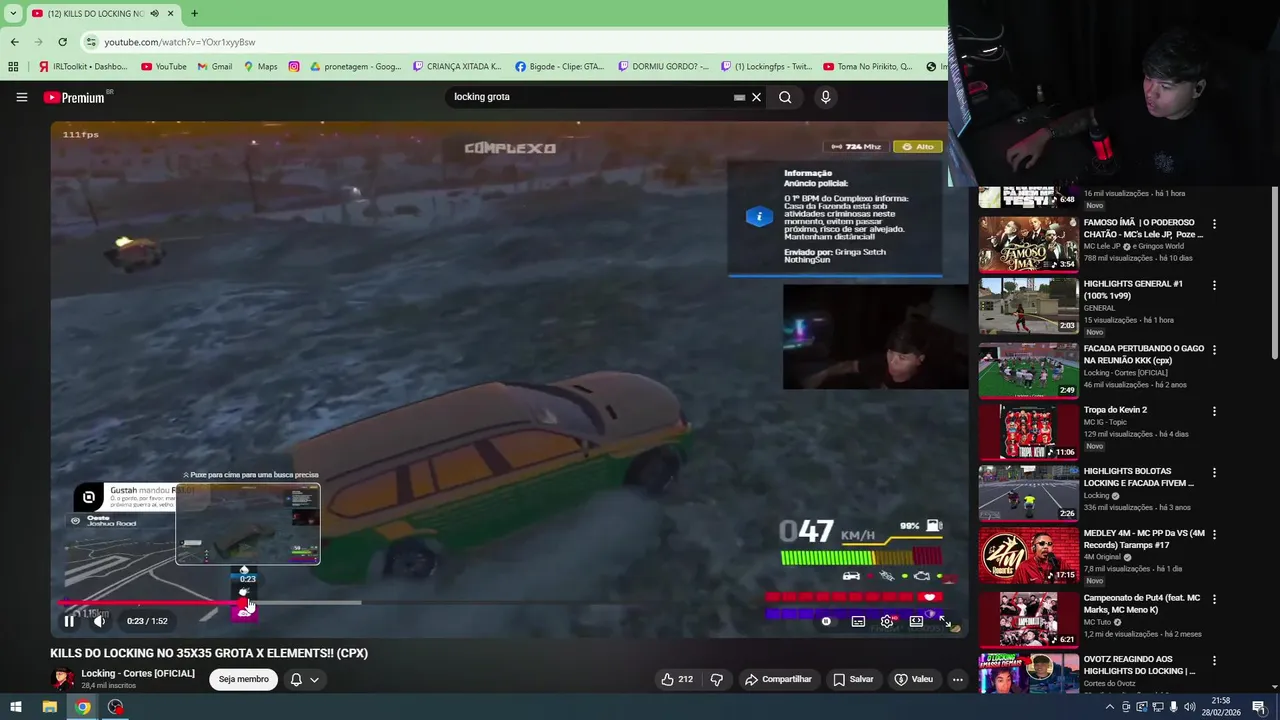Image resolution: width=1280 pixels, height=720 pixels.
Task: Open the Windows Start menu
Action: pyautogui.click(x=16, y=707)
